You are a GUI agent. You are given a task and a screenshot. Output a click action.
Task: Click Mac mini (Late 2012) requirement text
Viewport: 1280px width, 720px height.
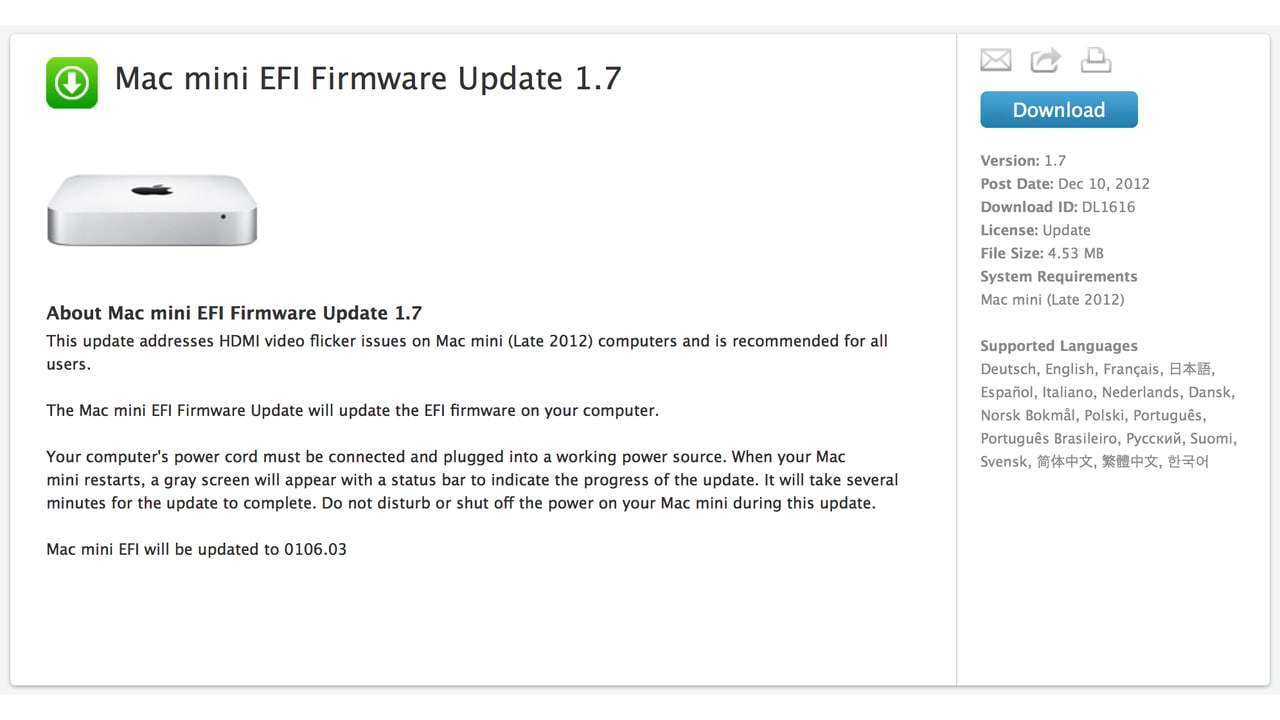pyautogui.click(x=1052, y=299)
